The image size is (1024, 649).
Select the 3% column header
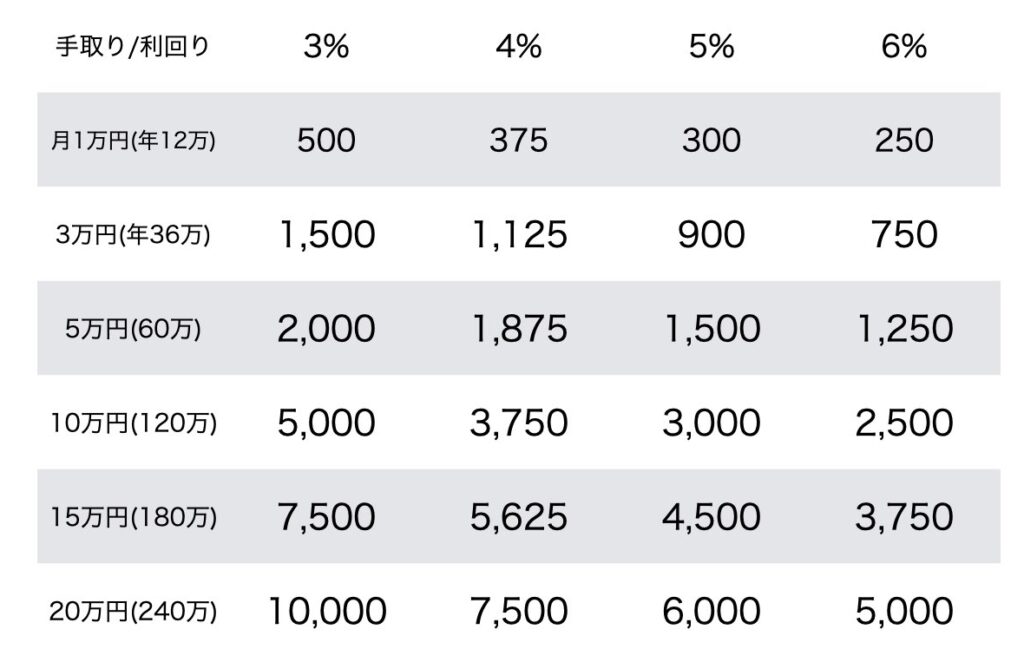(326, 46)
